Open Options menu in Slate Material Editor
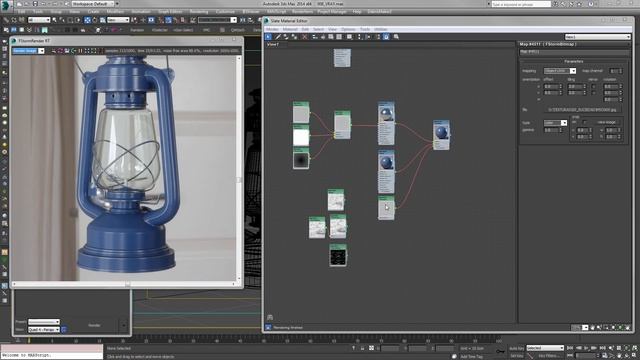Image resolution: width=640 pixels, height=360 pixels. click(348, 29)
